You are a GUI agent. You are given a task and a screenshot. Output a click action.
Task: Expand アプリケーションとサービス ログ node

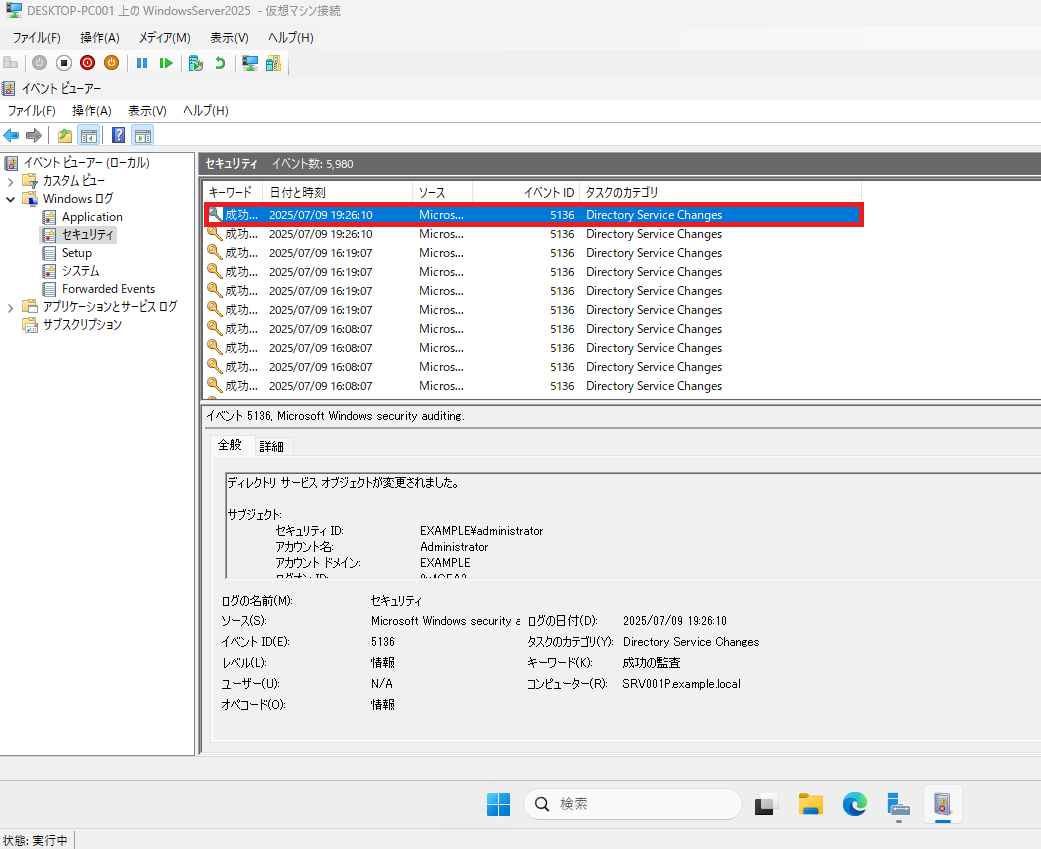click(10, 307)
